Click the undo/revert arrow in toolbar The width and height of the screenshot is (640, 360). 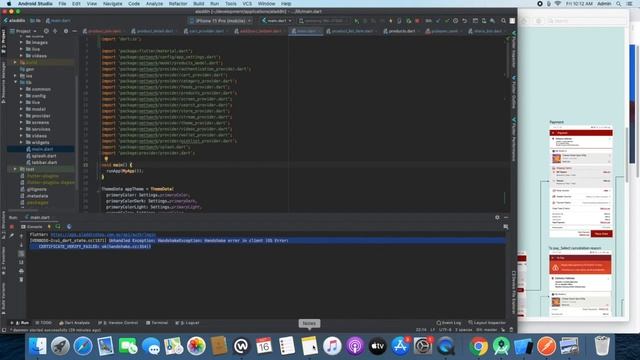pyautogui.click(x=464, y=21)
